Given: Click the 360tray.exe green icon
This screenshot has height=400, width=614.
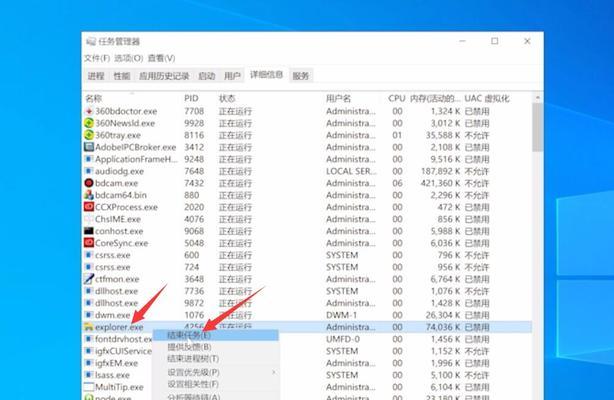Looking at the screenshot, I should click(89, 135).
